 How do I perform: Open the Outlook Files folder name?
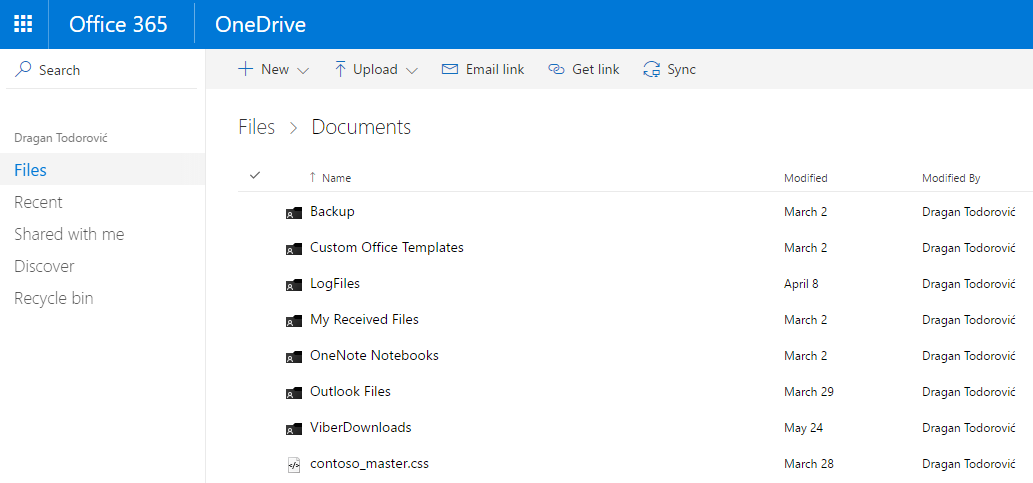tap(350, 391)
